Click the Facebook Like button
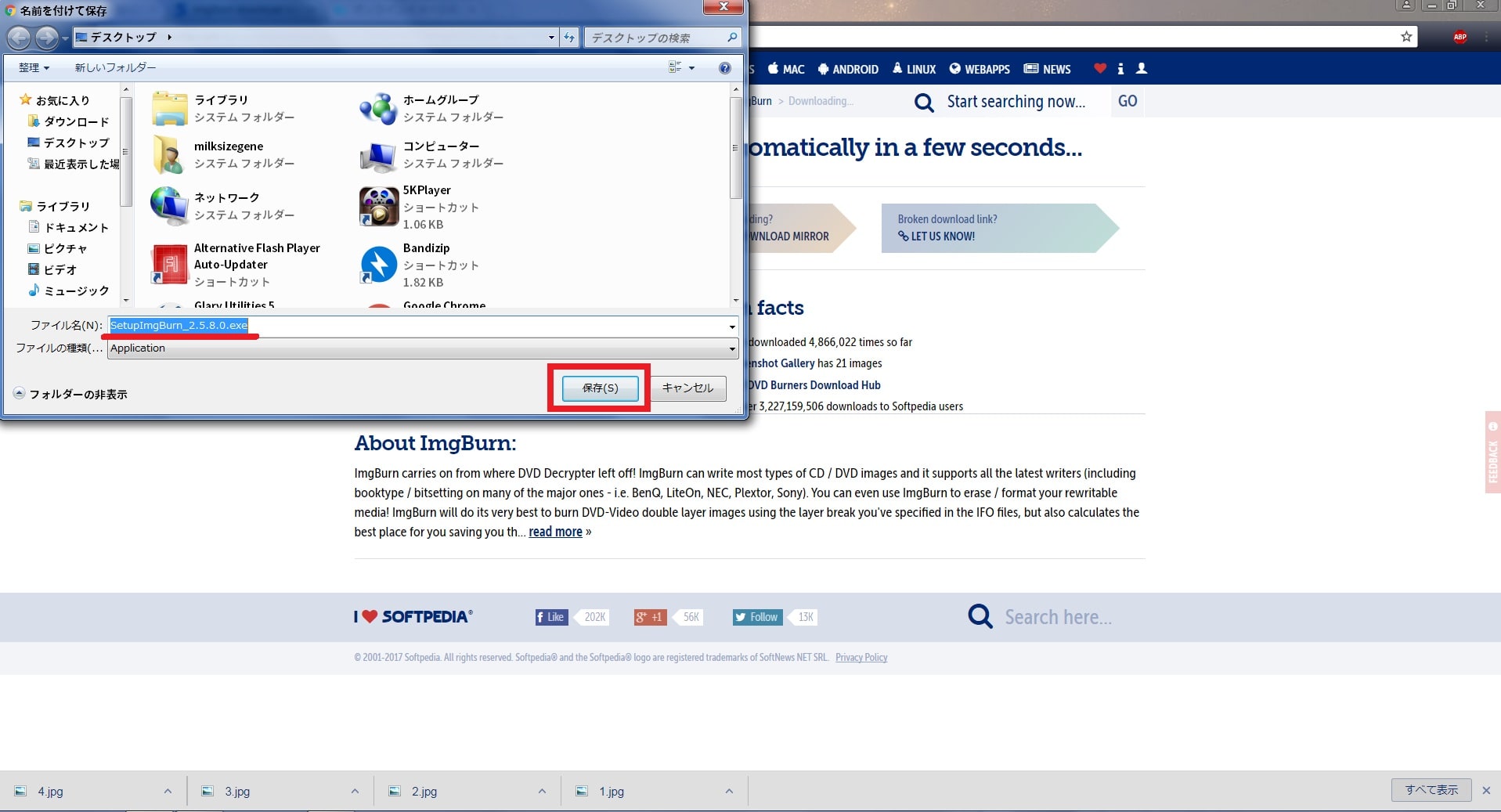The height and width of the screenshot is (812, 1501). click(x=551, y=617)
